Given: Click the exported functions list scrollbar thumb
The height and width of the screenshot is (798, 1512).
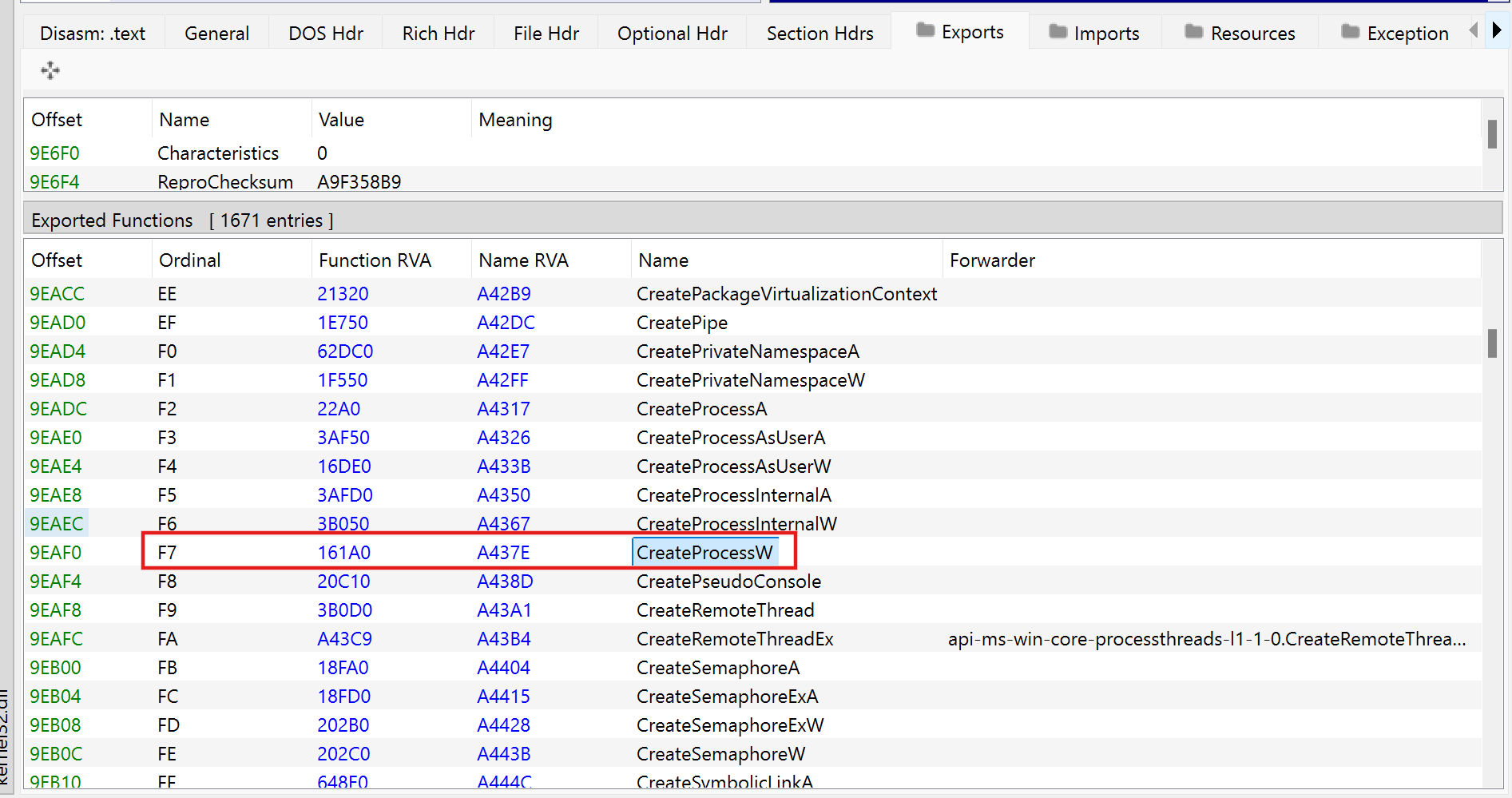Looking at the screenshot, I should [x=1491, y=343].
